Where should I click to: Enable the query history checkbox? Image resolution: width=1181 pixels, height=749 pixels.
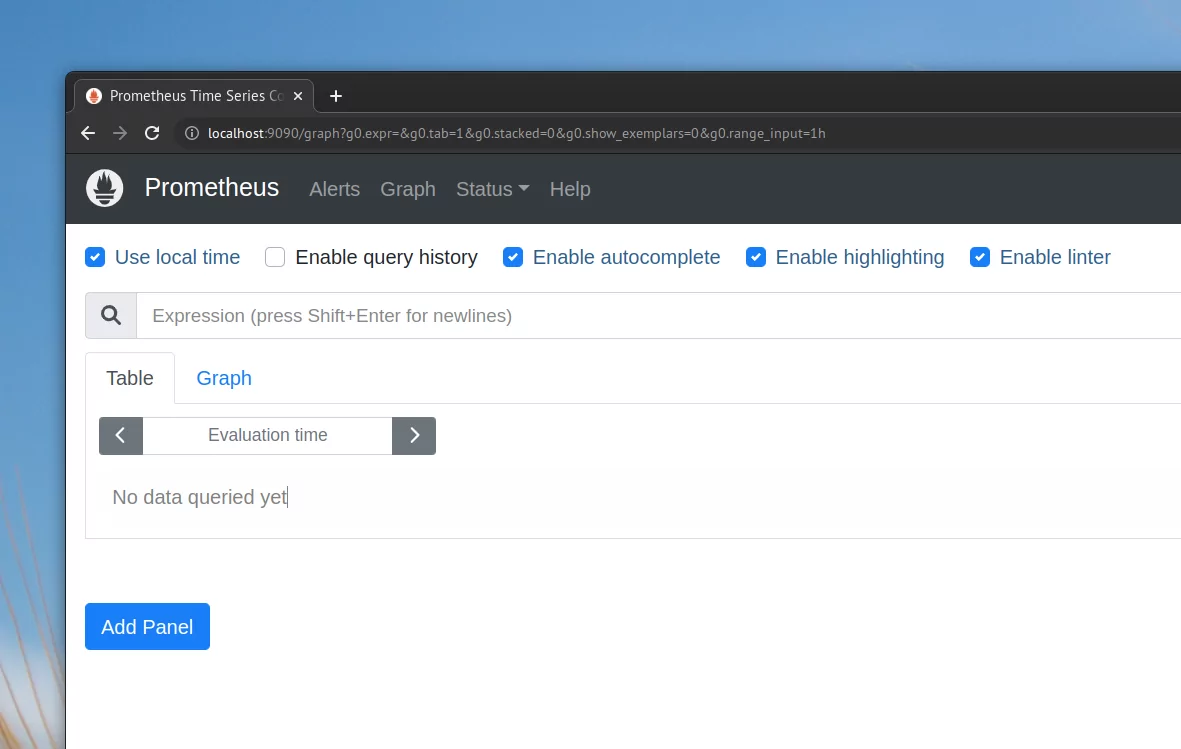coord(275,257)
